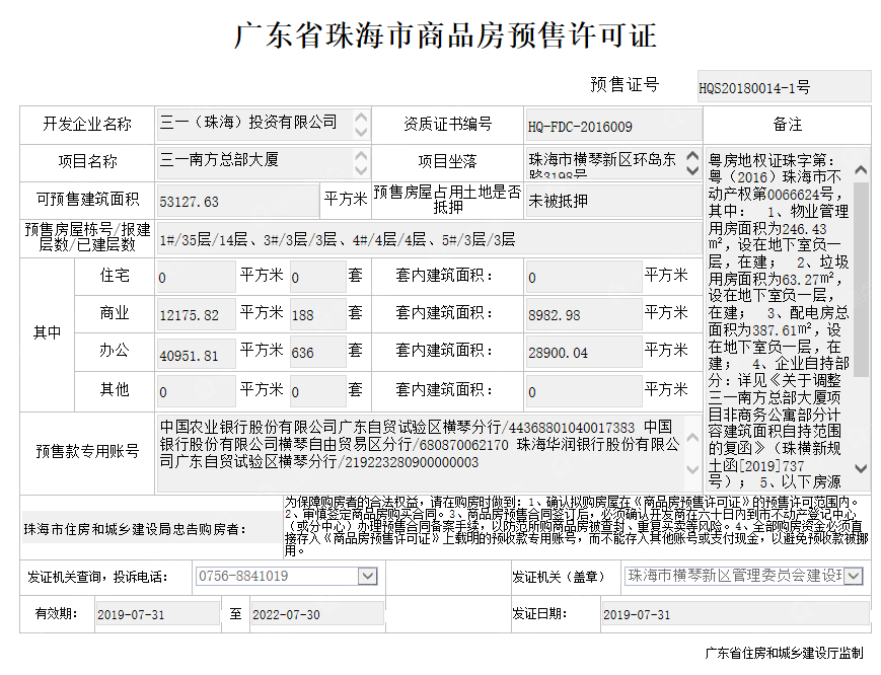
Task: Click the office inner area field 28900.04
Action: click(x=584, y=353)
